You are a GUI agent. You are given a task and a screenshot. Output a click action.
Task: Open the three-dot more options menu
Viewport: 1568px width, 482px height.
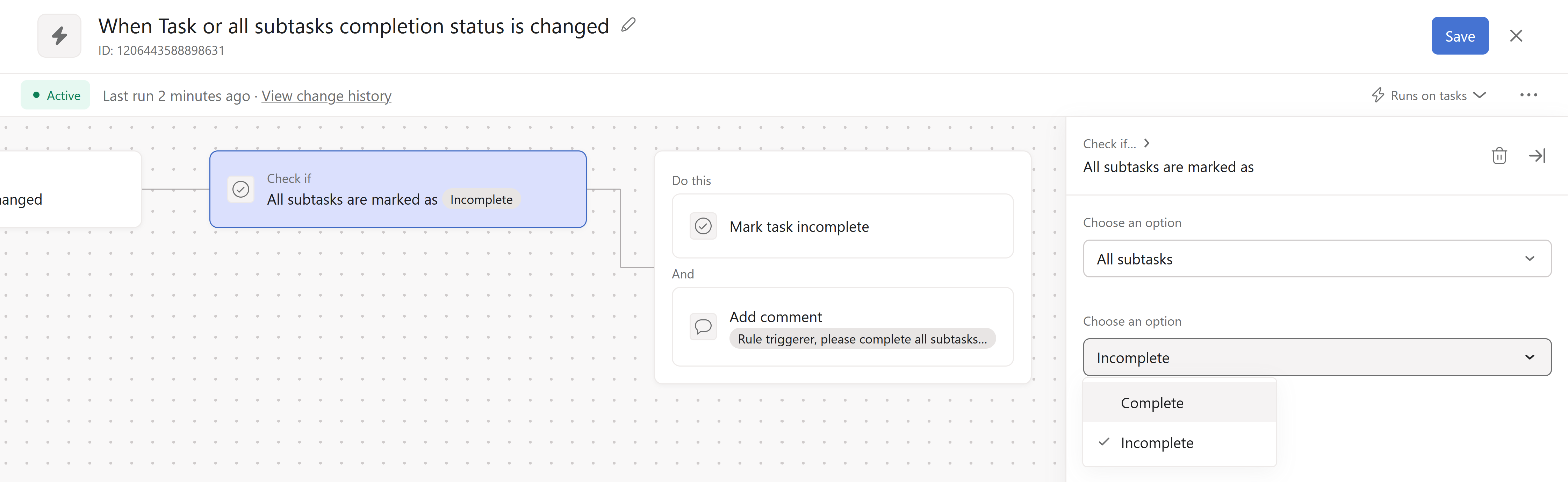click(x=1529, y=95)
